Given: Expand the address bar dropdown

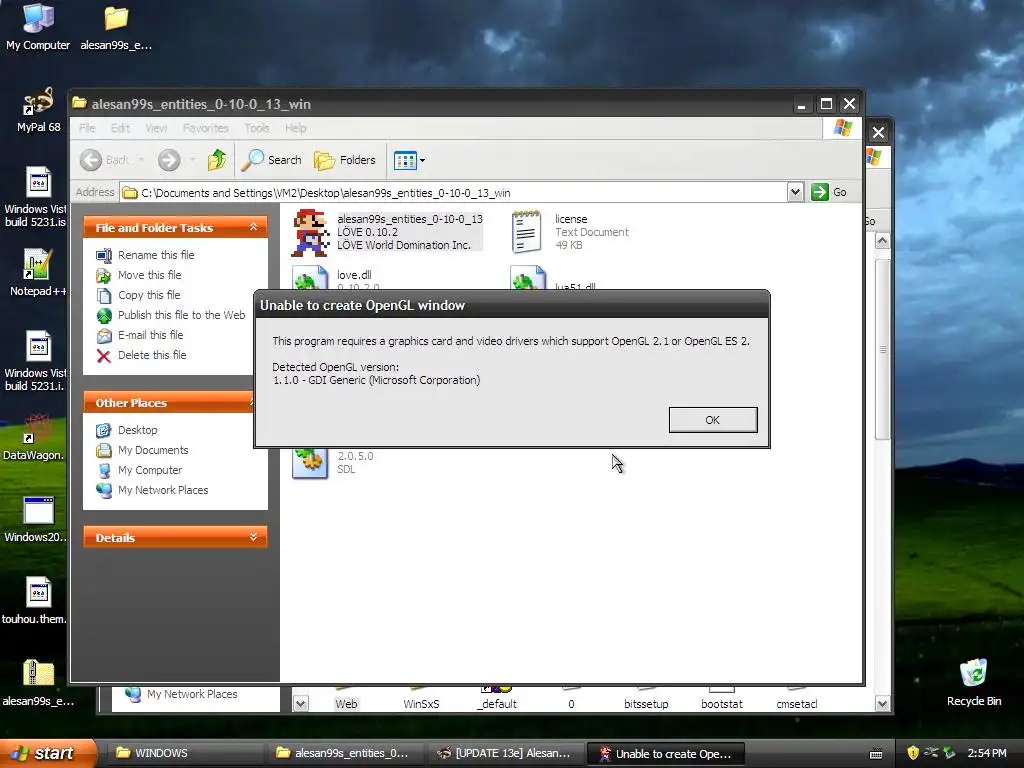Looking at the screenshot, I should [x=795, y=192].
